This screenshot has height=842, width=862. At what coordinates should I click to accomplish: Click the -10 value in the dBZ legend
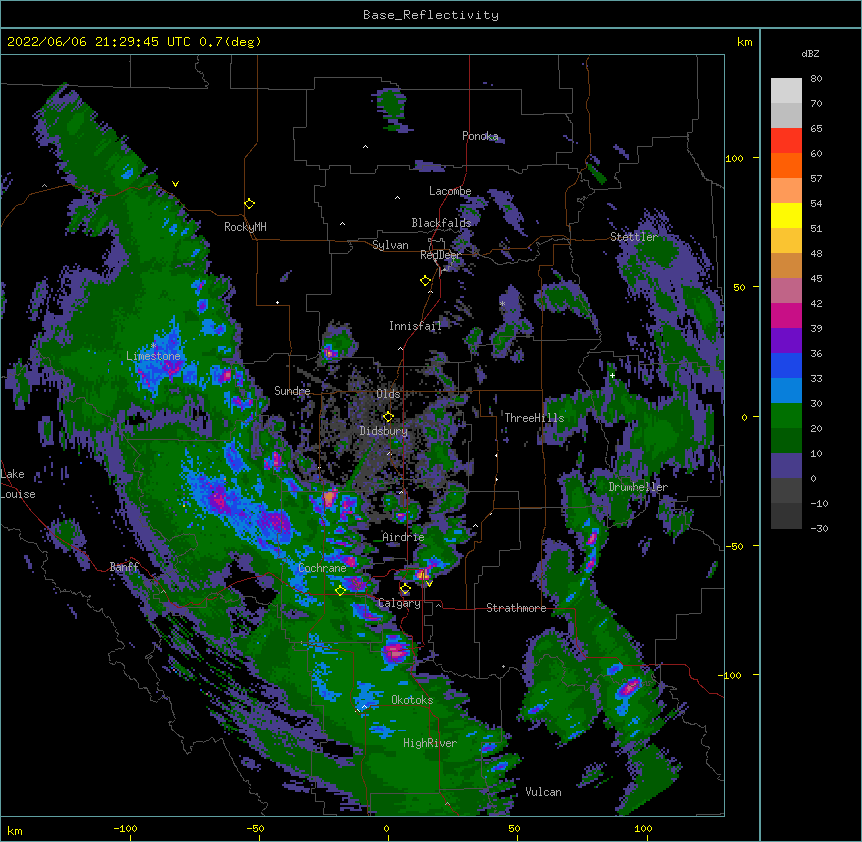[x=819, y=503]
